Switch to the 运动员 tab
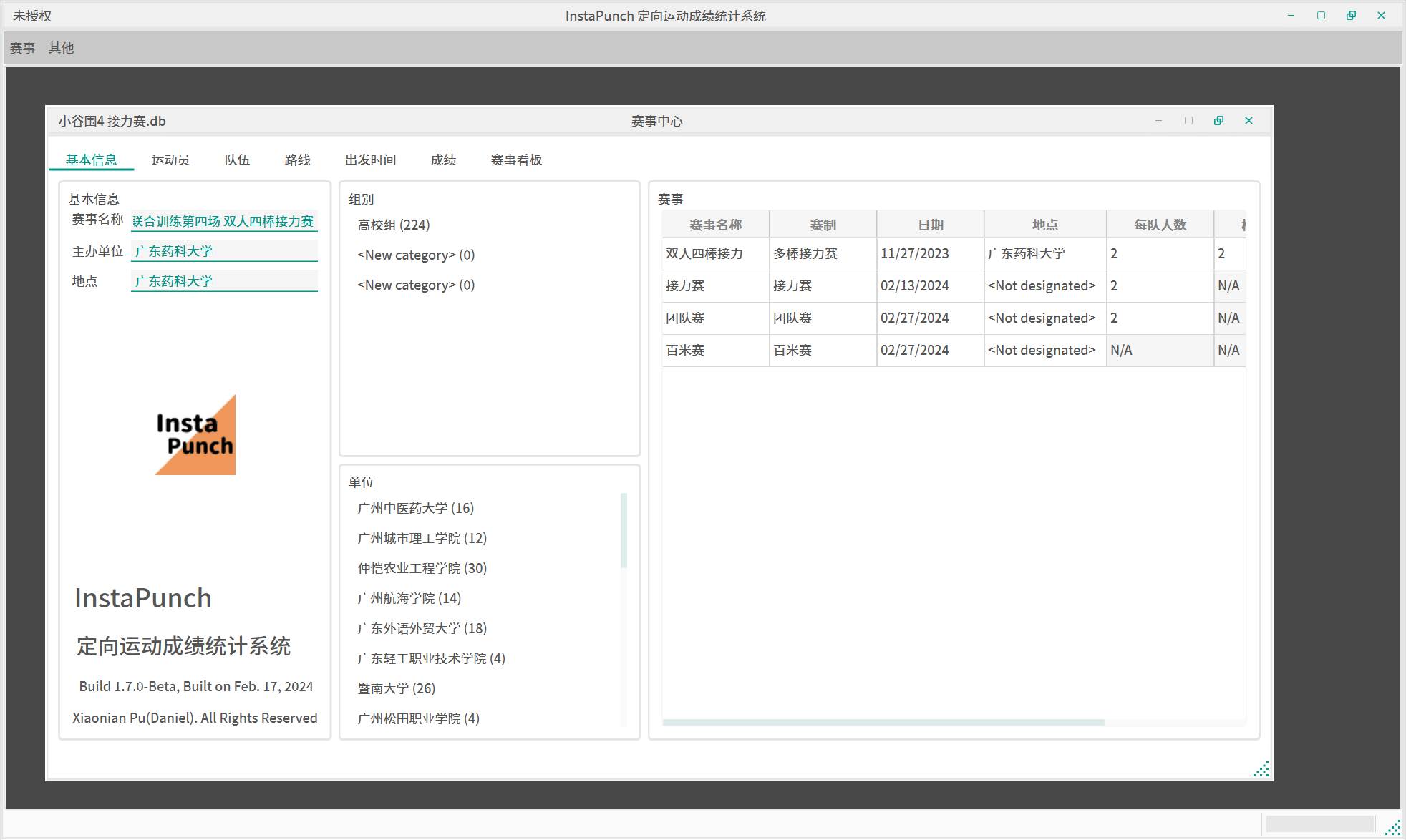The height and width of the screenshot is (840, 1406). click(170, 160)
